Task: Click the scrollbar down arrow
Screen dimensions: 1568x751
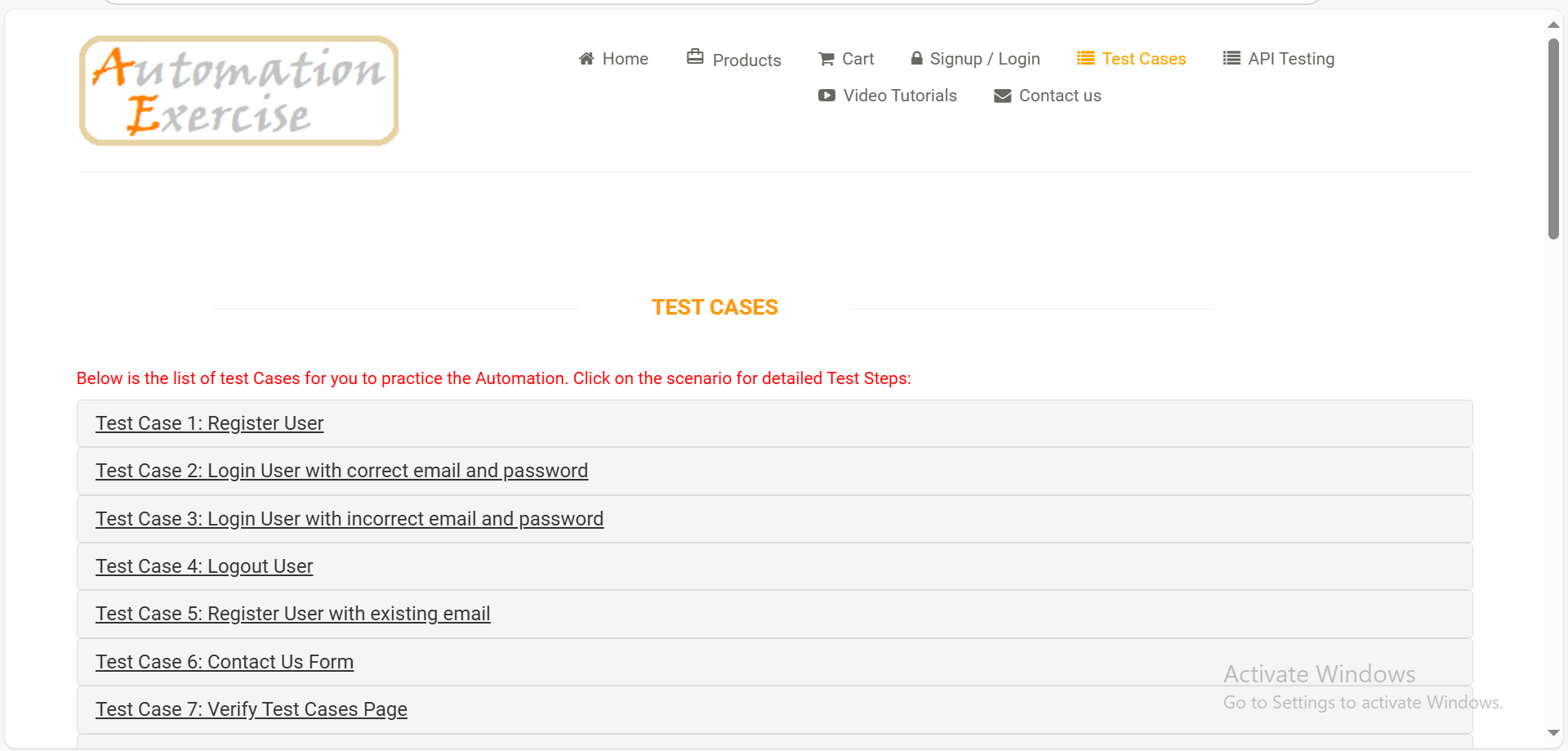Action: 1553,733
